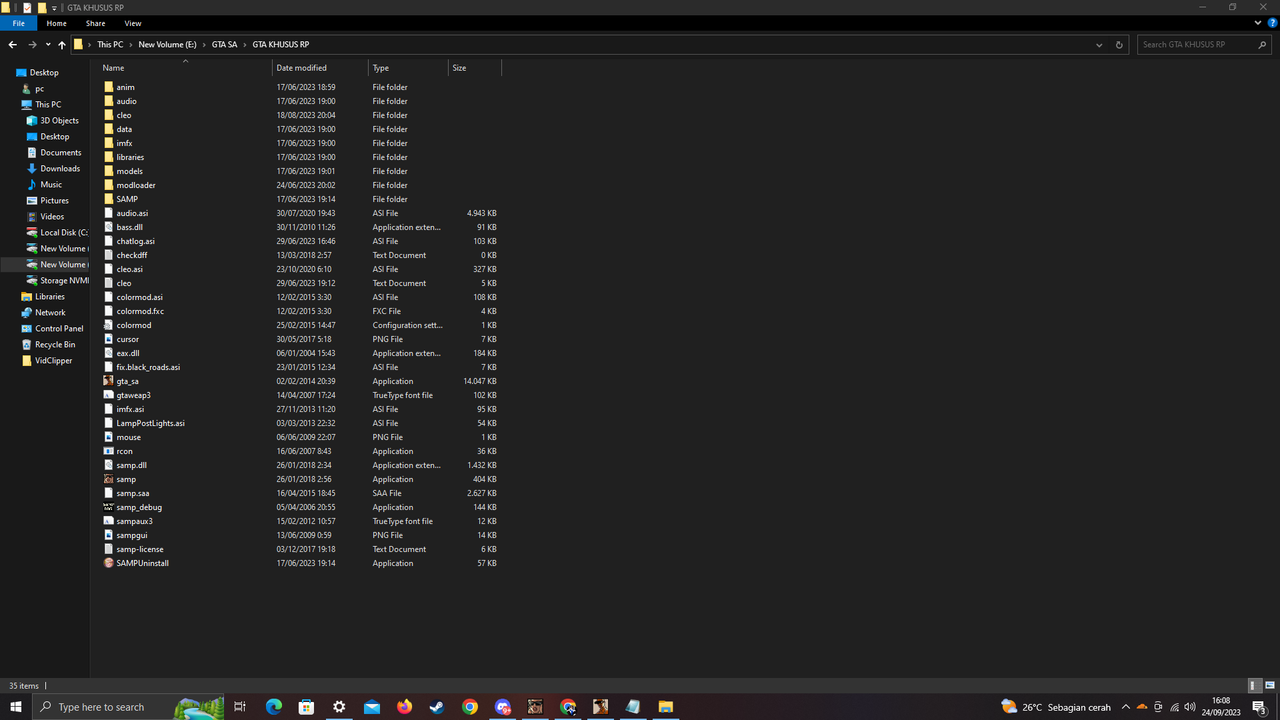Click This PC in the address bar

(x=110, y=45)
